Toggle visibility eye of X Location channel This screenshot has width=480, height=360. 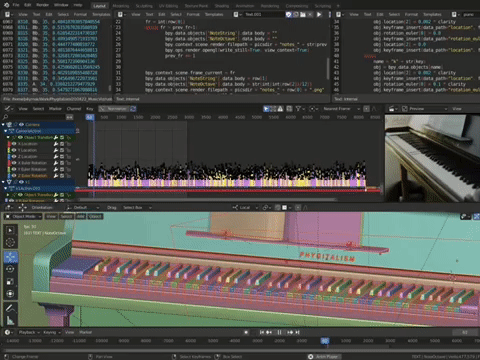[x=14, y=144]
